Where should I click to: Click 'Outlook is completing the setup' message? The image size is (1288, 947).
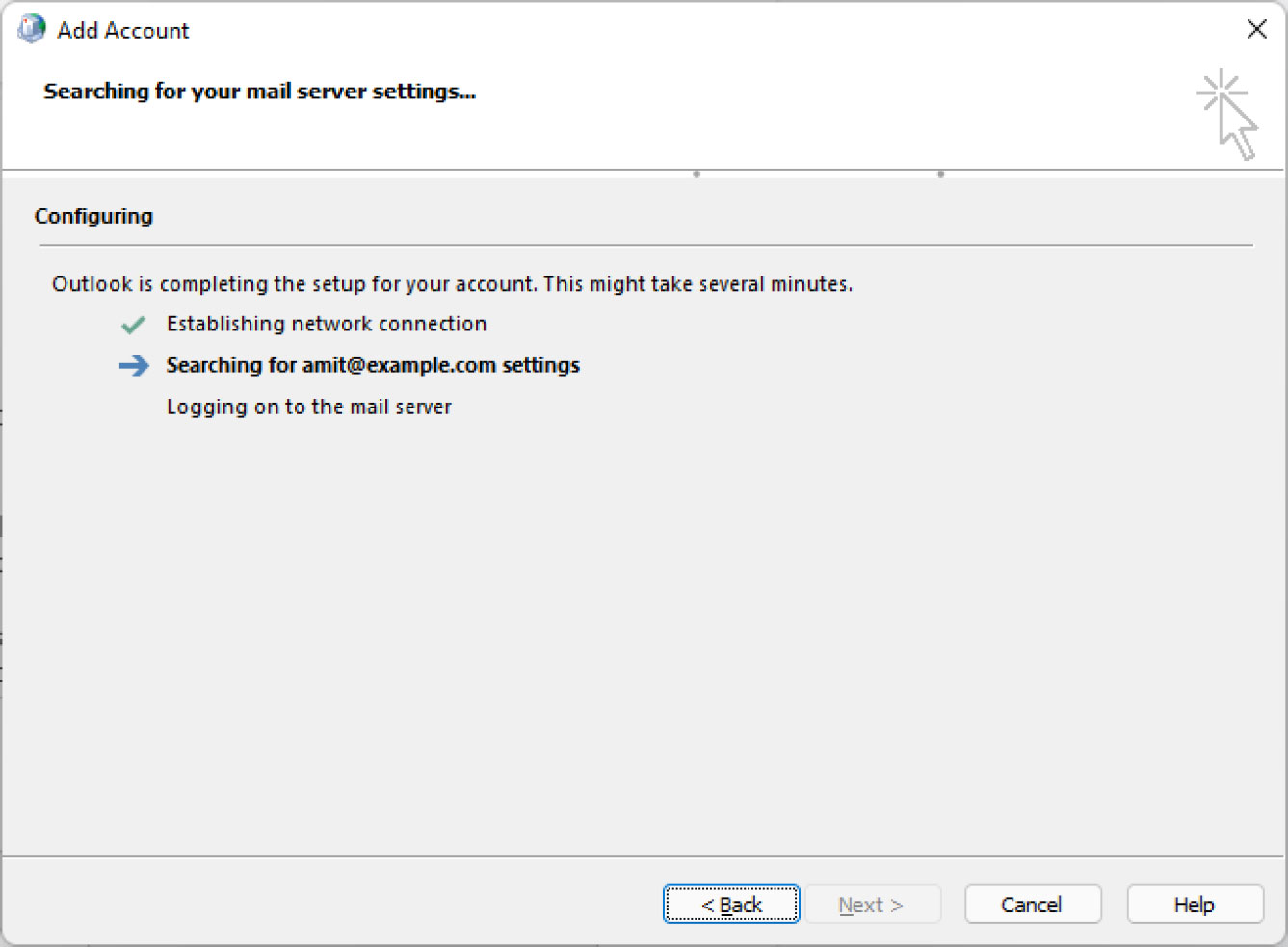click(x=452, y=284)
